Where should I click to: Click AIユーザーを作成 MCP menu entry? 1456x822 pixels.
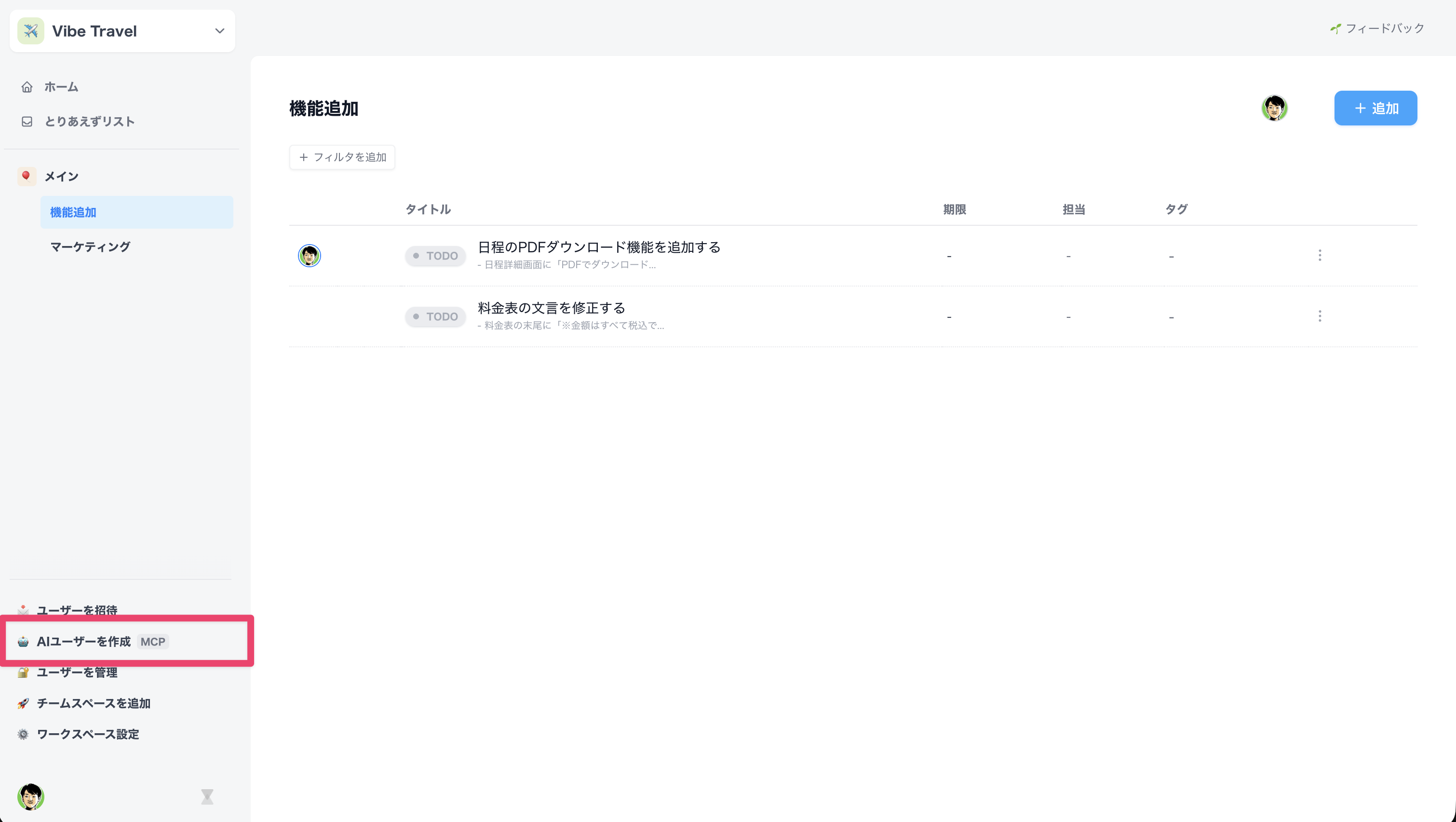84,642
